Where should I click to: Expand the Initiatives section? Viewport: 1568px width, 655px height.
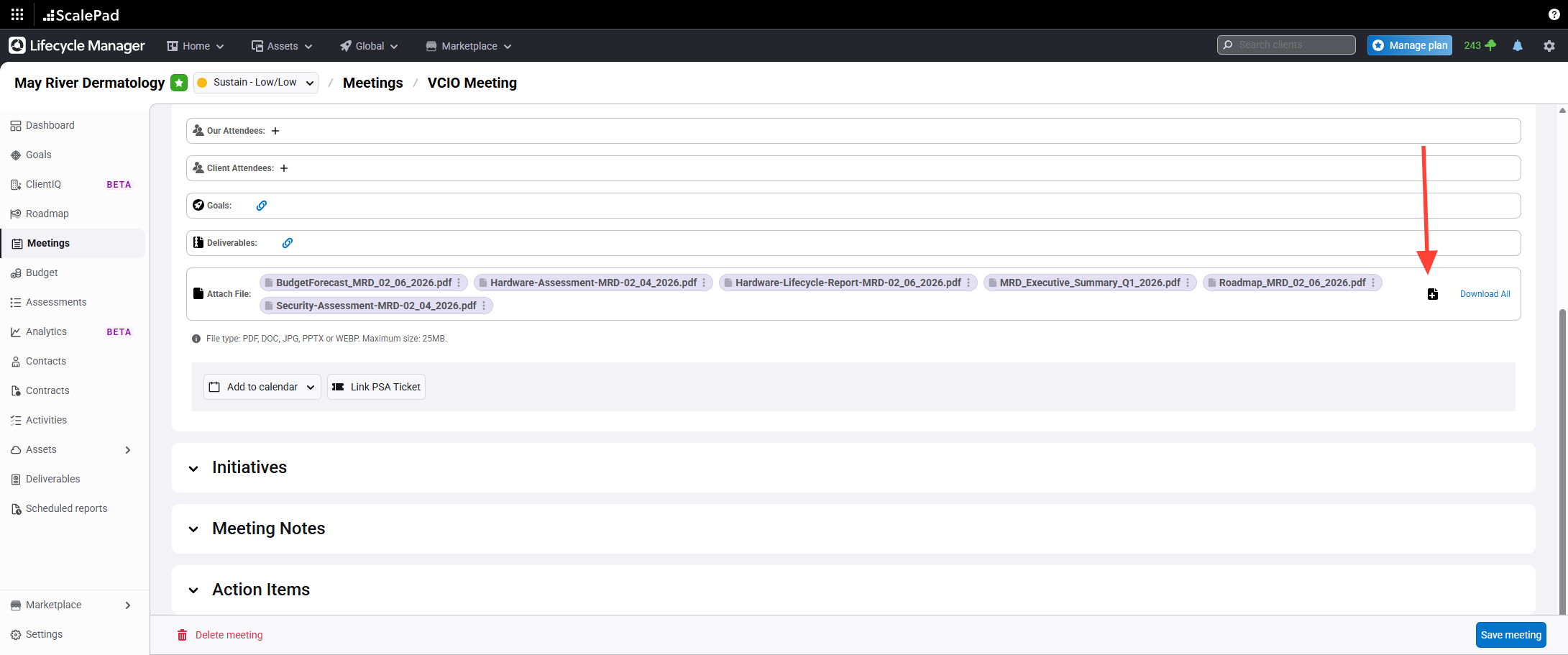tap(193, 469)
